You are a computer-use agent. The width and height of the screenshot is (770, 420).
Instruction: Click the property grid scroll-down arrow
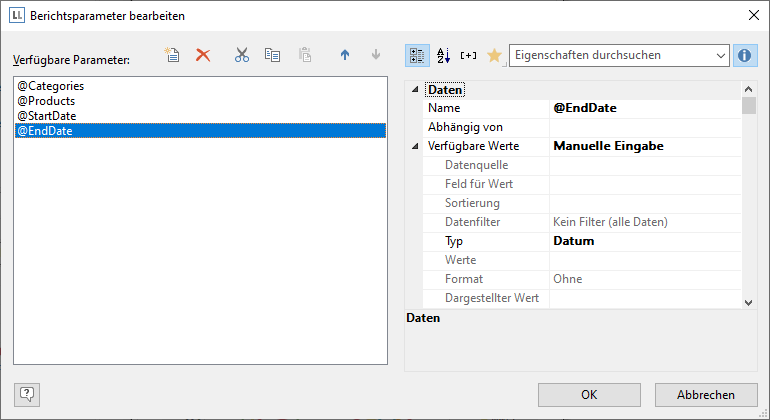749,301
